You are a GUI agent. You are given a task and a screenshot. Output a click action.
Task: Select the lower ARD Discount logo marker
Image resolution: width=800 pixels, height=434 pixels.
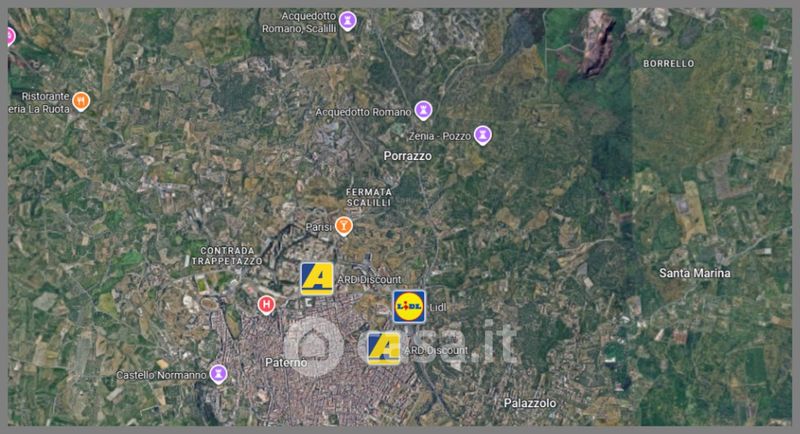click(384, 348)
